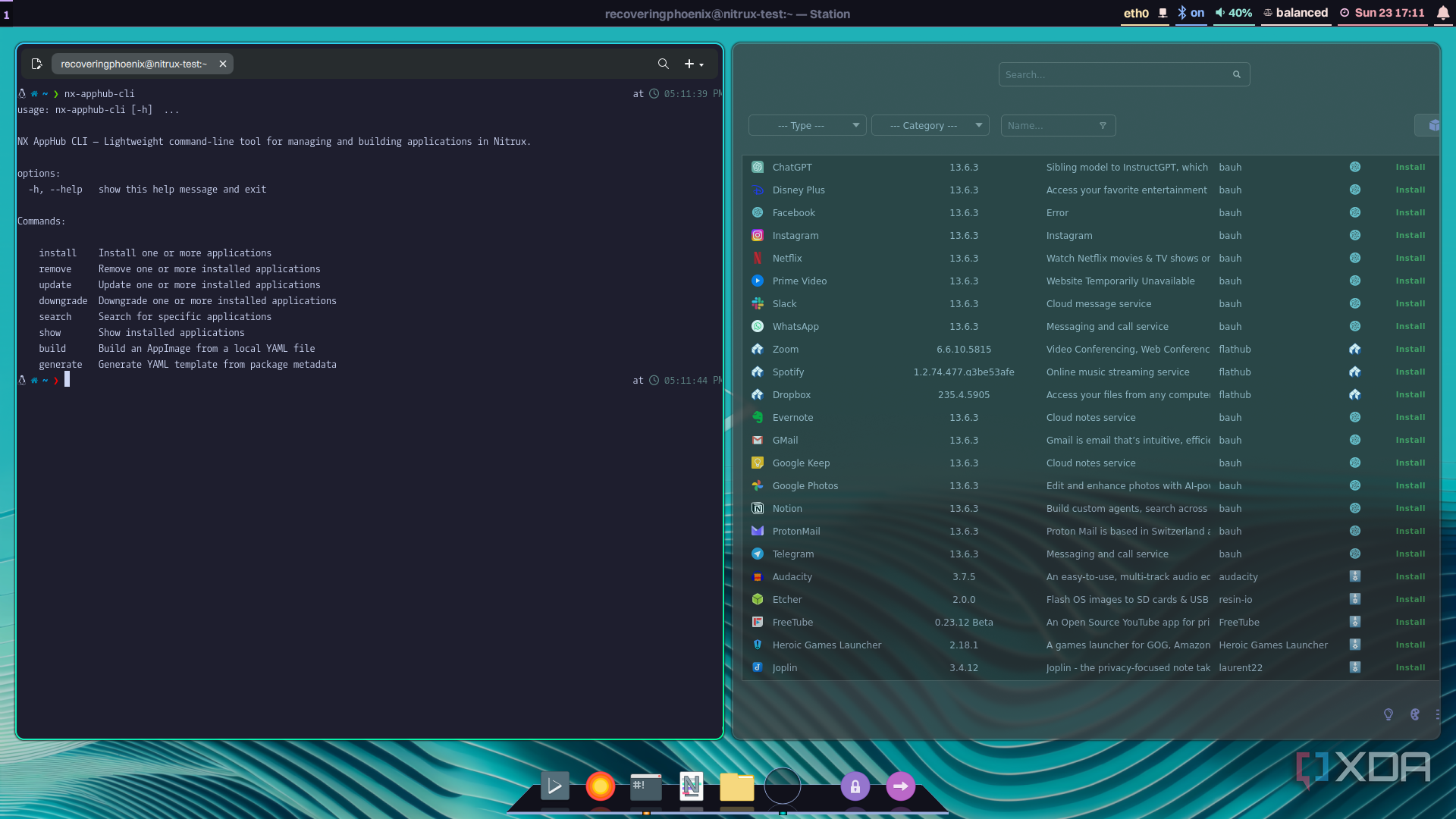Screen dimensions: 1456x819
Task: Click the balanced power profile indicator
Action: pos(1296,13)
